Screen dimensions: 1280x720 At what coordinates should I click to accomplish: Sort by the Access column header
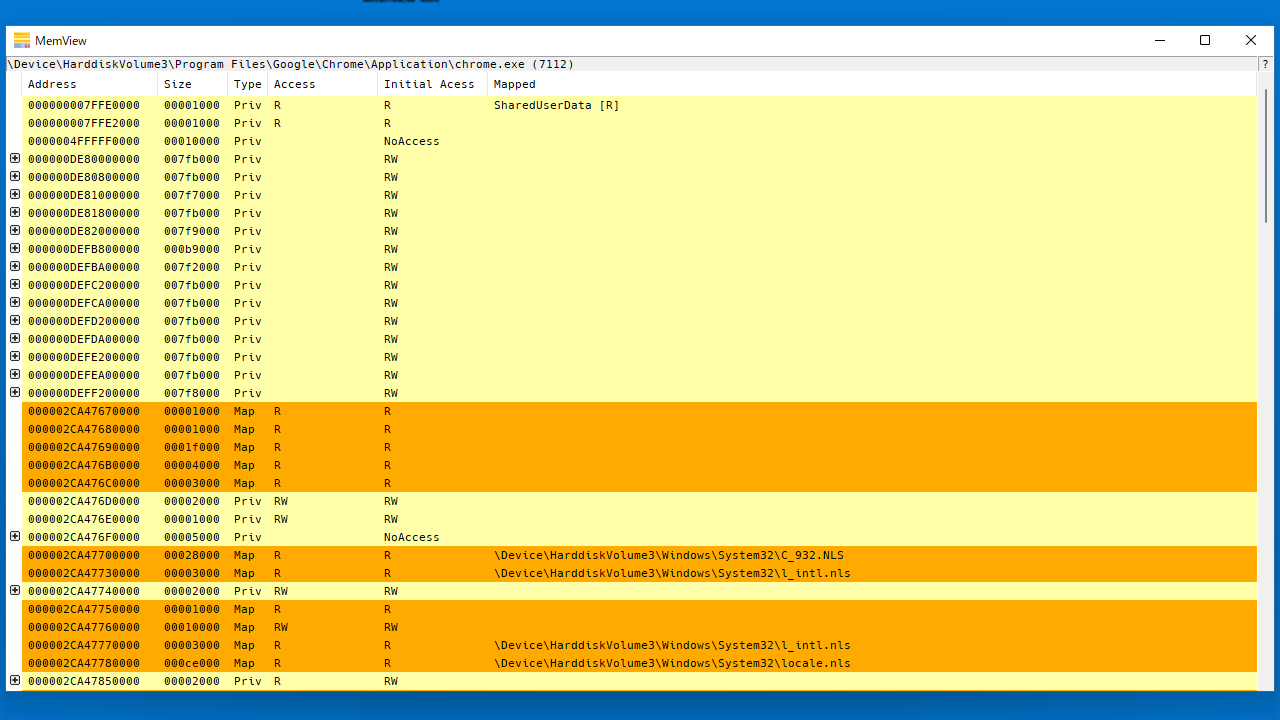323,84
